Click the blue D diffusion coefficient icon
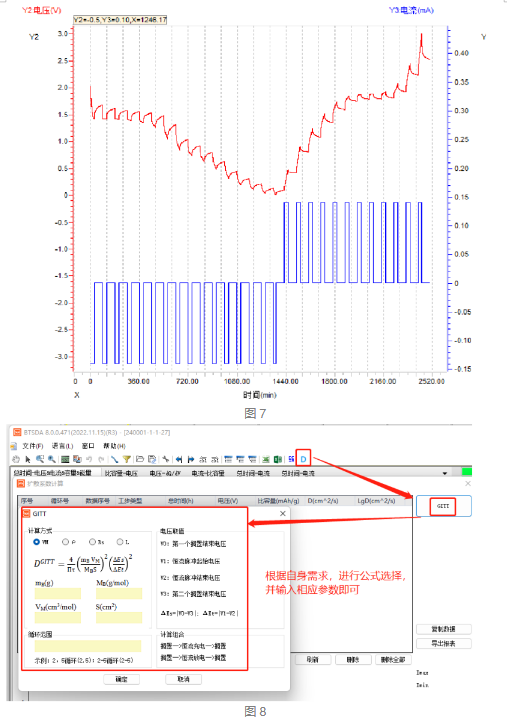Image resolution: width=507 pixels, height=724 pixels. [x=303, y=459]
